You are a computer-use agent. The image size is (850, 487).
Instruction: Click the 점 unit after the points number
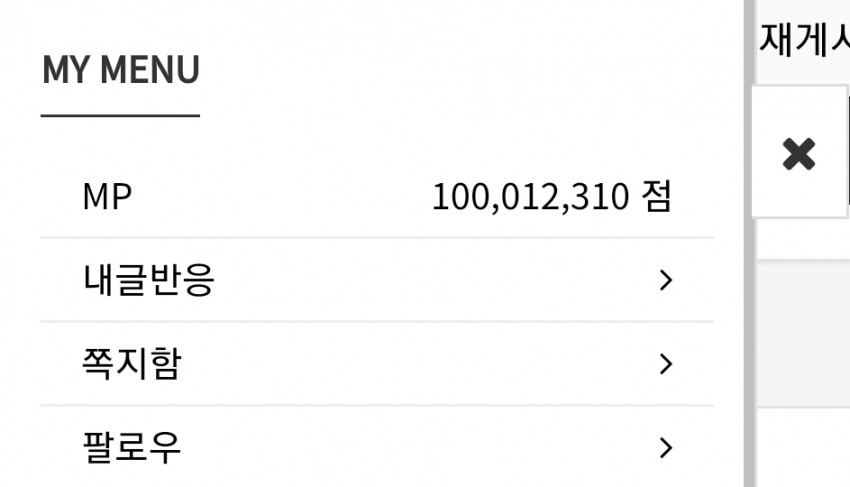coord(657,196)
